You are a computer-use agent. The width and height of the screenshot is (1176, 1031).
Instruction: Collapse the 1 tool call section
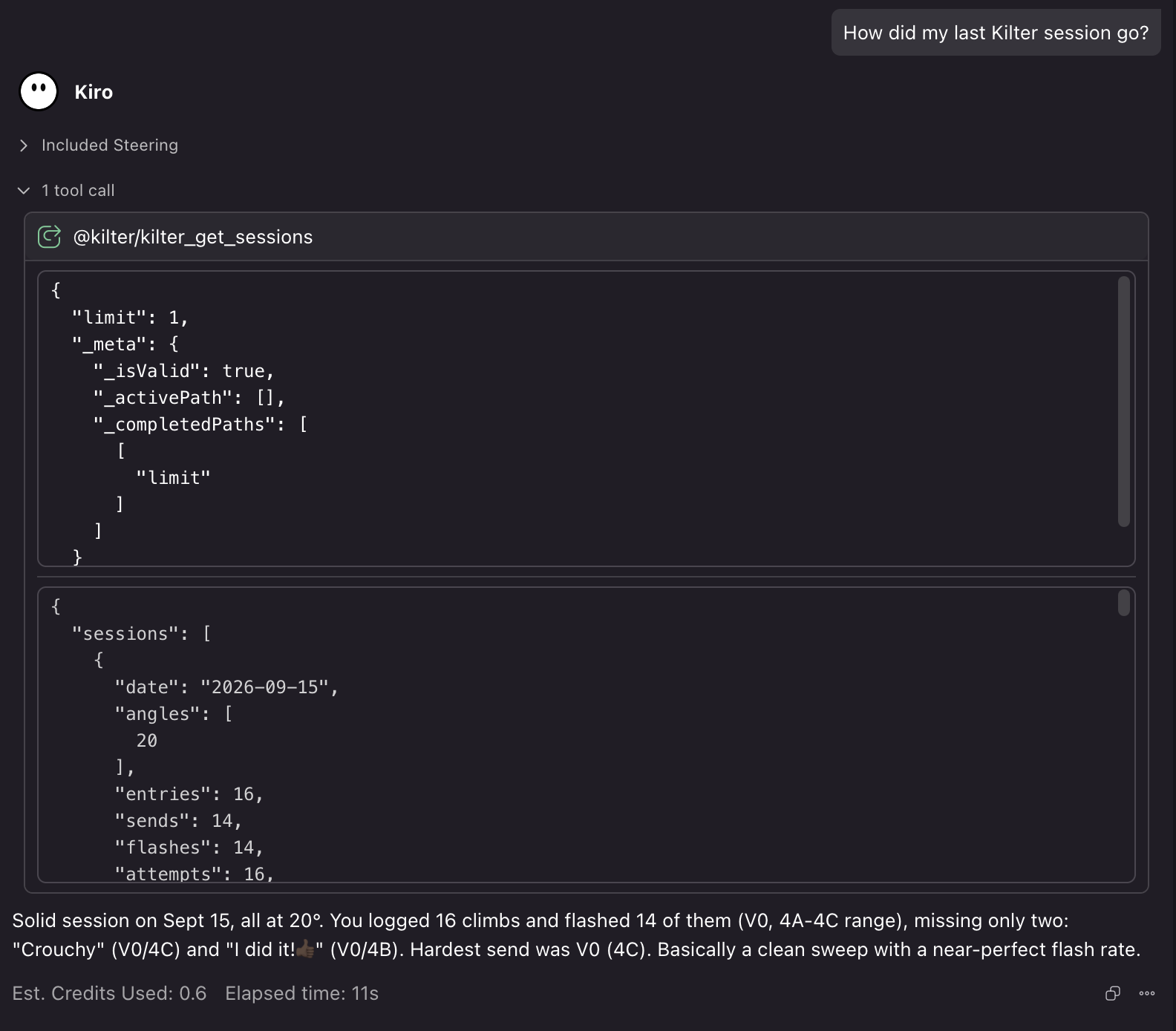coord(67,190)
